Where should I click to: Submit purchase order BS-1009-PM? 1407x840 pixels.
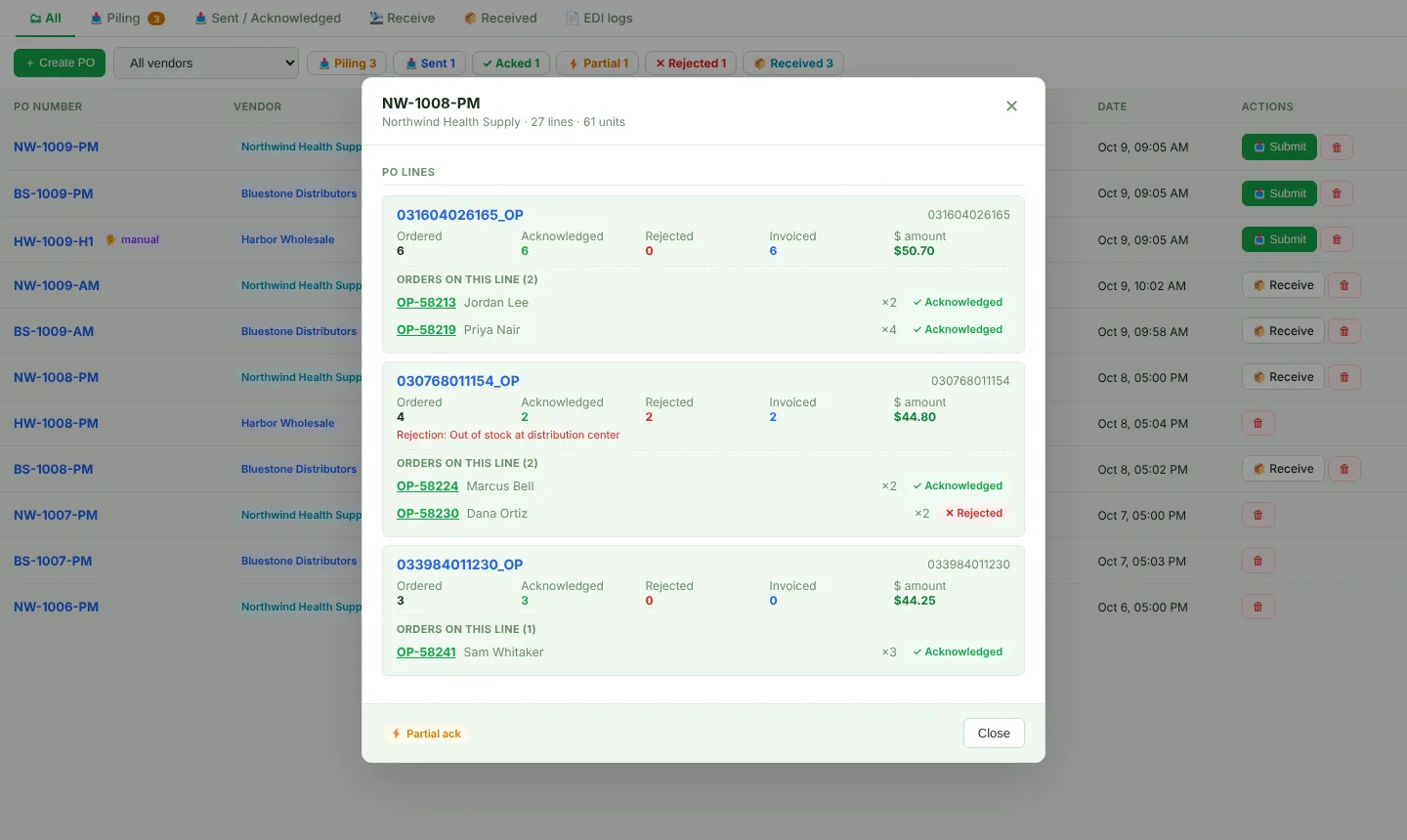point(1279,193)
